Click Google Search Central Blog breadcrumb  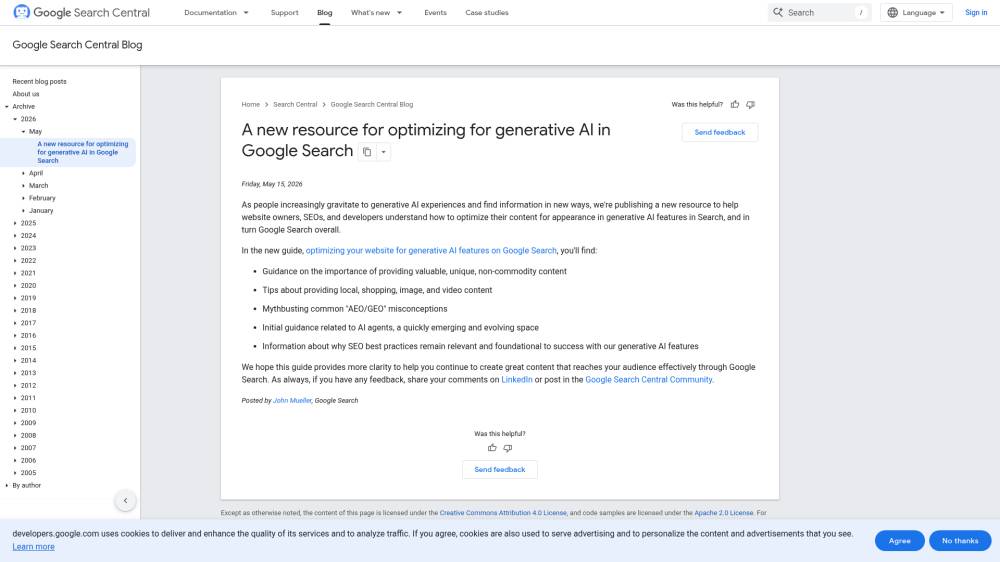[x=372, y=104]
